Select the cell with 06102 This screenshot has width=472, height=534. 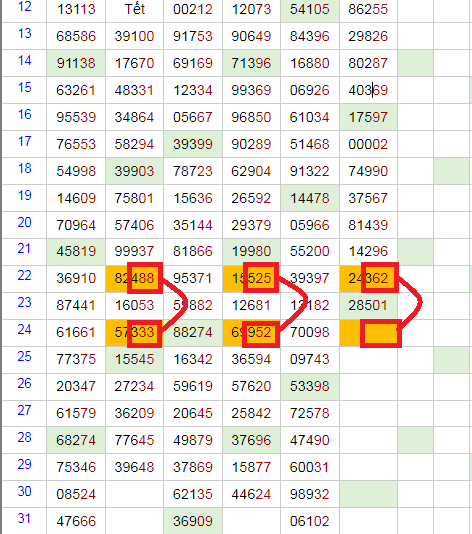coord(310,521)
